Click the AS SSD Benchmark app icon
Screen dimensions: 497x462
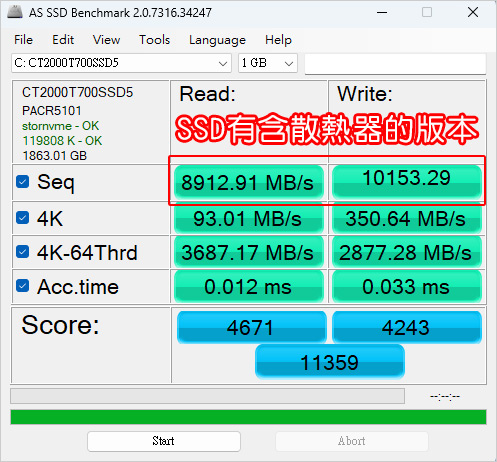(15, 12)
